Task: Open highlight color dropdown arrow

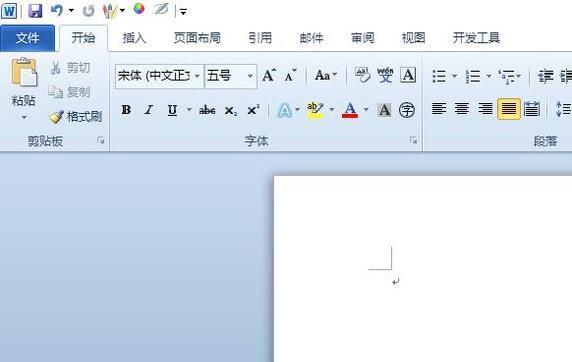Action: [x=332, y=109]
